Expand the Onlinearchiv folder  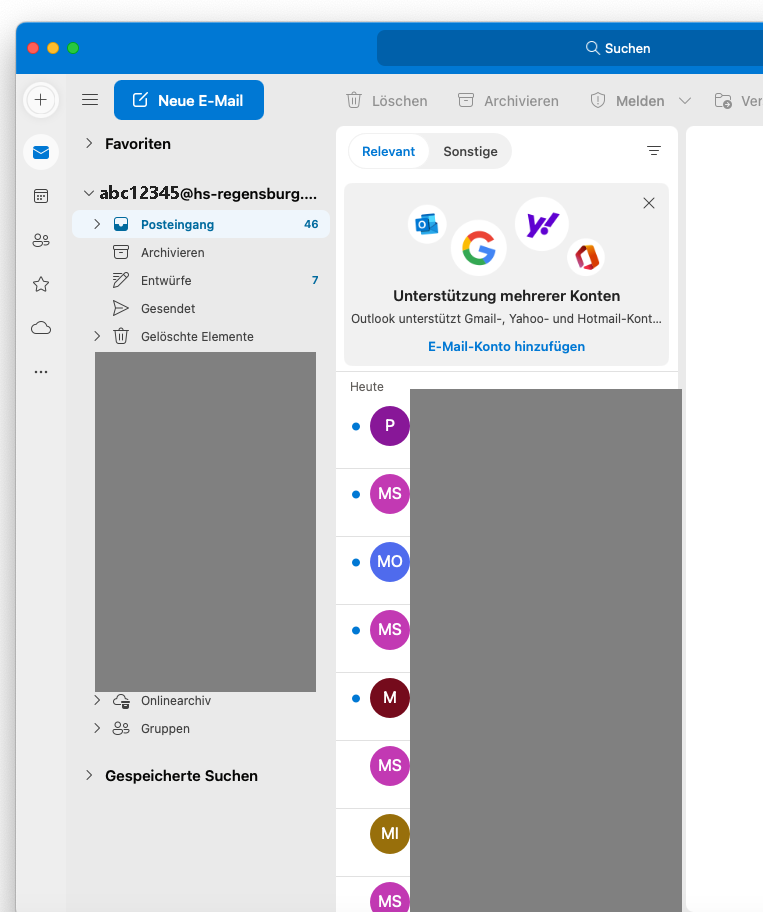point(97,701)
